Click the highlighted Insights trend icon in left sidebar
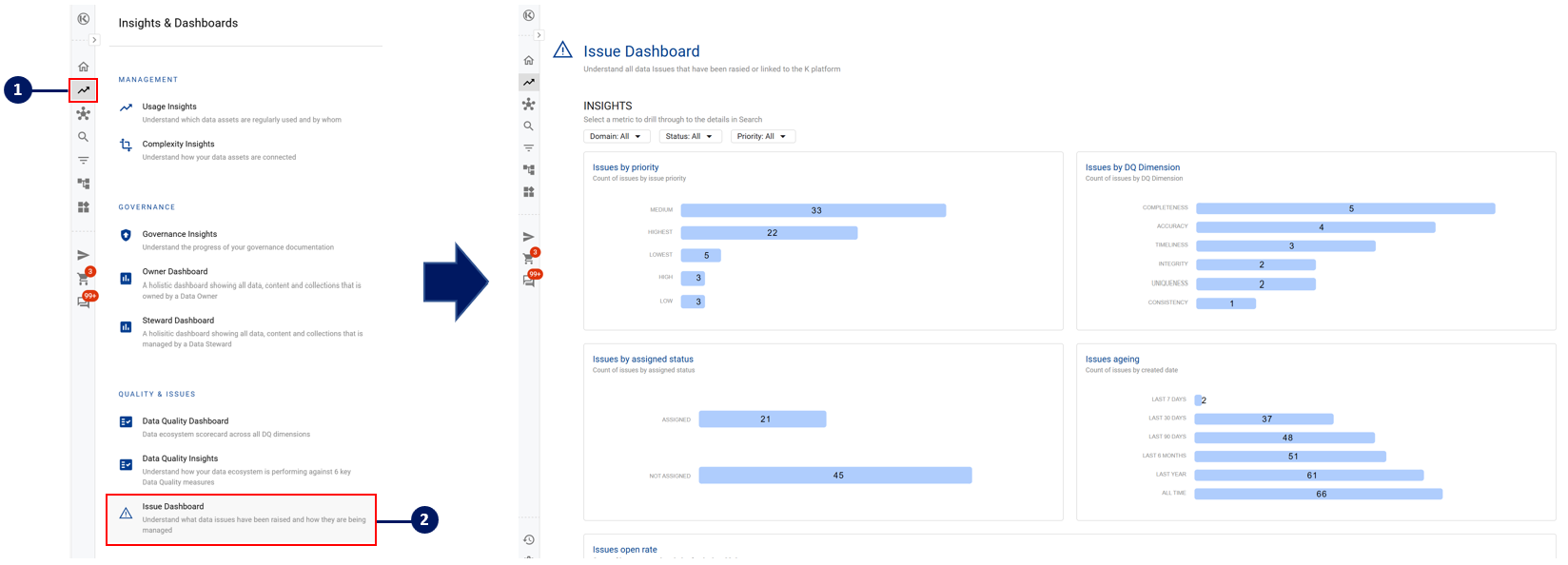Viewport: 1568px width, 565px height. tap(84, 90)
